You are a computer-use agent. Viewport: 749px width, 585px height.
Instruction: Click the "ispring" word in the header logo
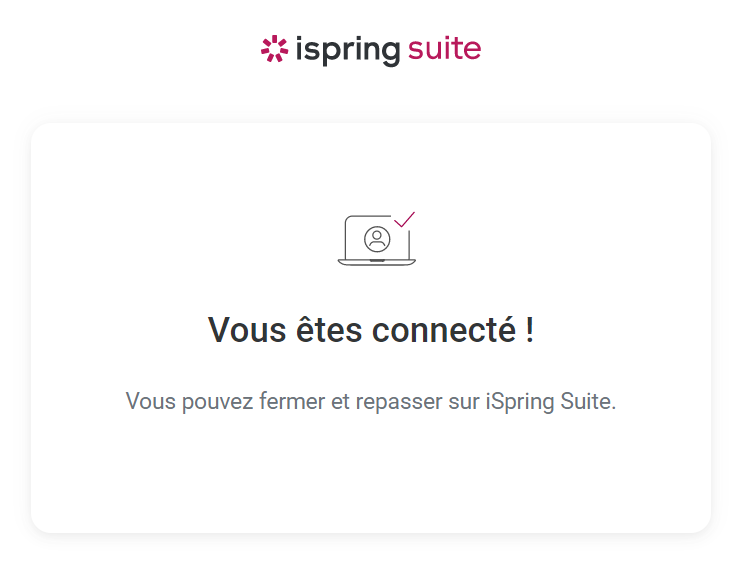pos(347,49)
